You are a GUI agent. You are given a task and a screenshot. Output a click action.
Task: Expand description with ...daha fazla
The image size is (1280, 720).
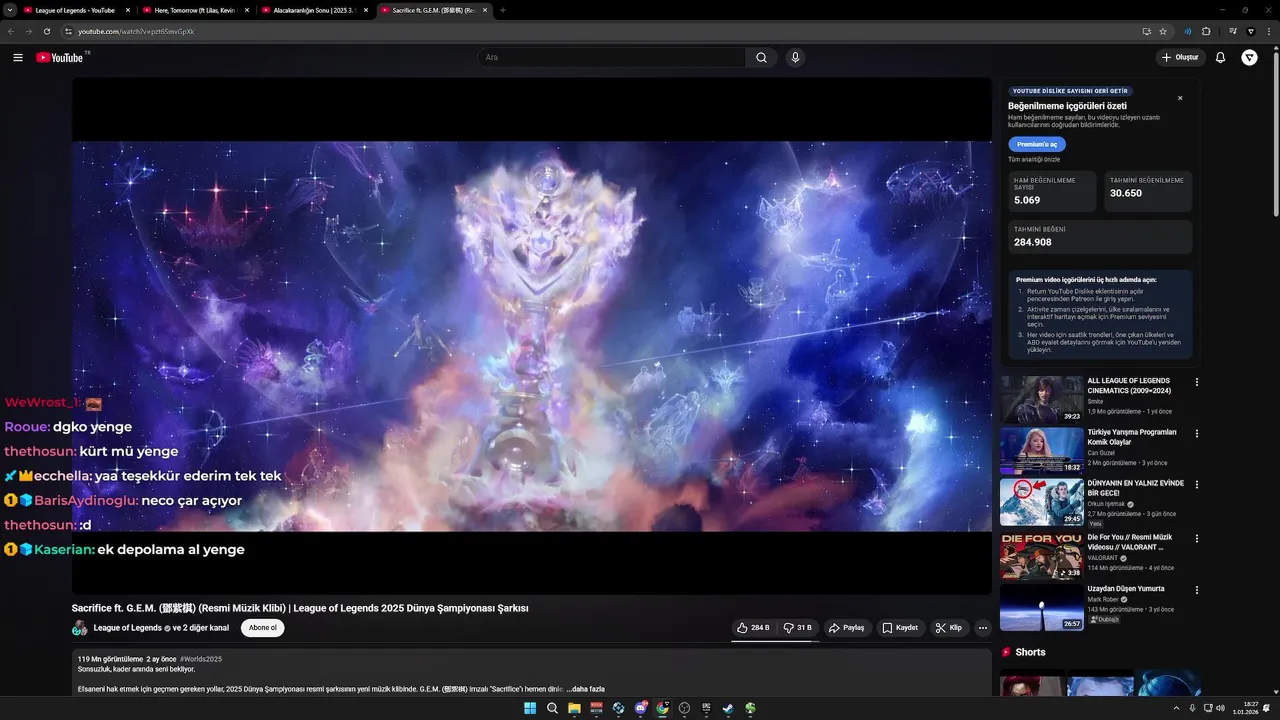tap(586, 689)
